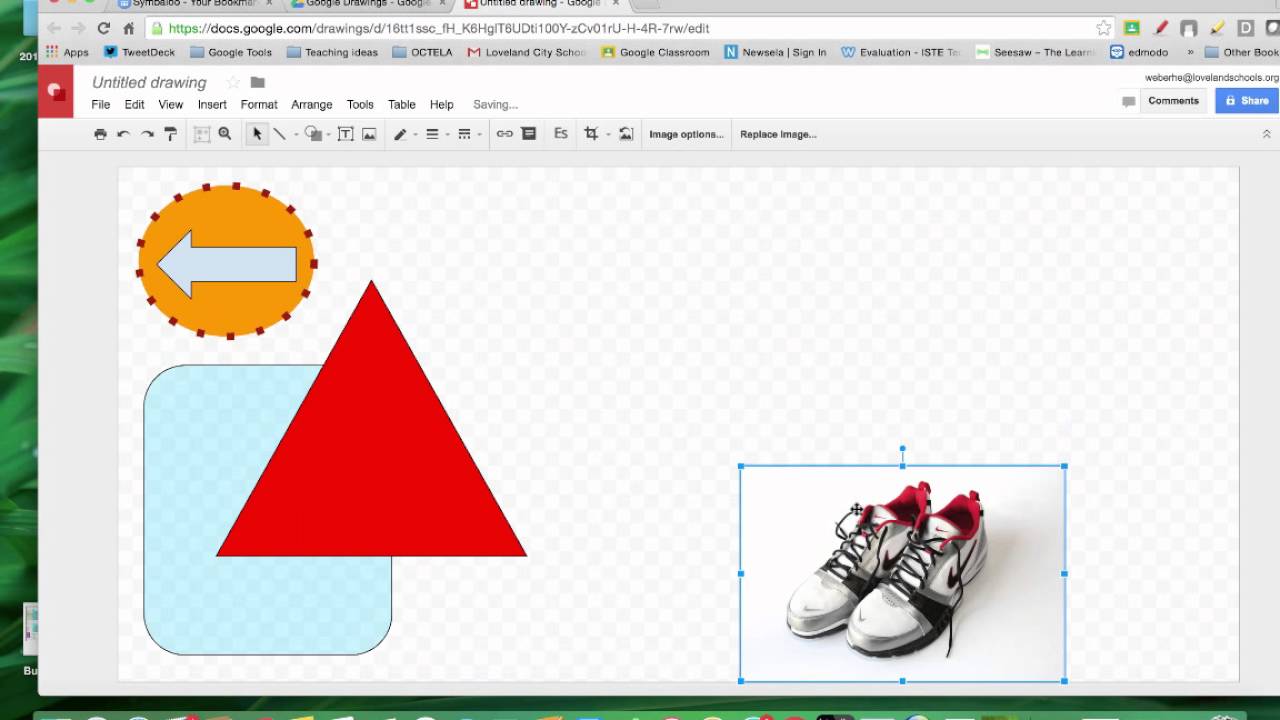This screenshot has height=720, width=1280.
Task: Expand the line dash dropdown
Action: click(478, 133)
